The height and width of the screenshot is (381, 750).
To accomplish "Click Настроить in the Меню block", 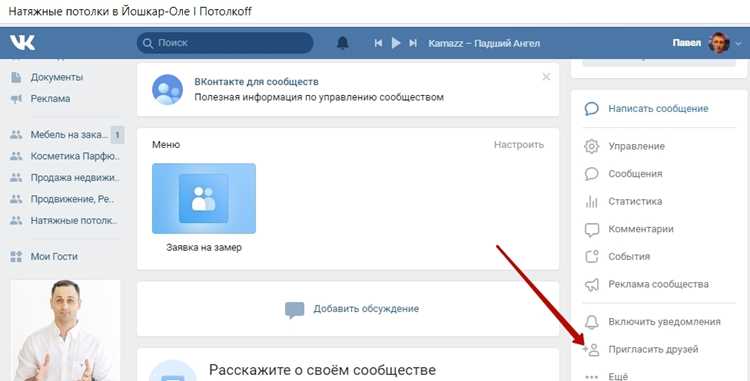I will 519,144.
